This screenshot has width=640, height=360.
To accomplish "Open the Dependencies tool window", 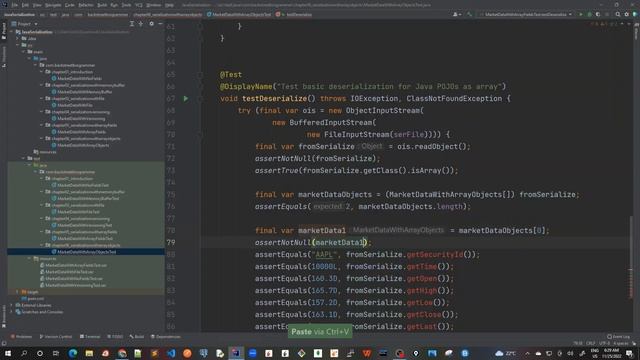I will point(166,337).
